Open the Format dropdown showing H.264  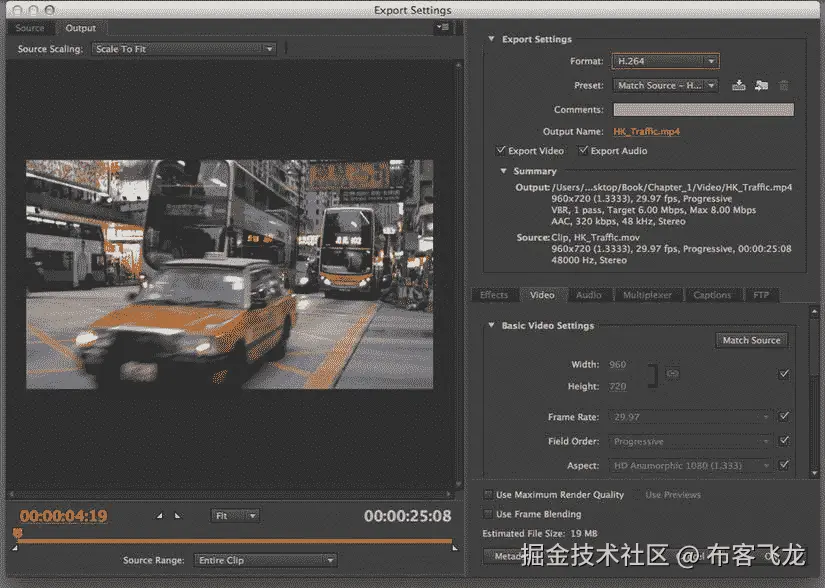pos(665,61)
